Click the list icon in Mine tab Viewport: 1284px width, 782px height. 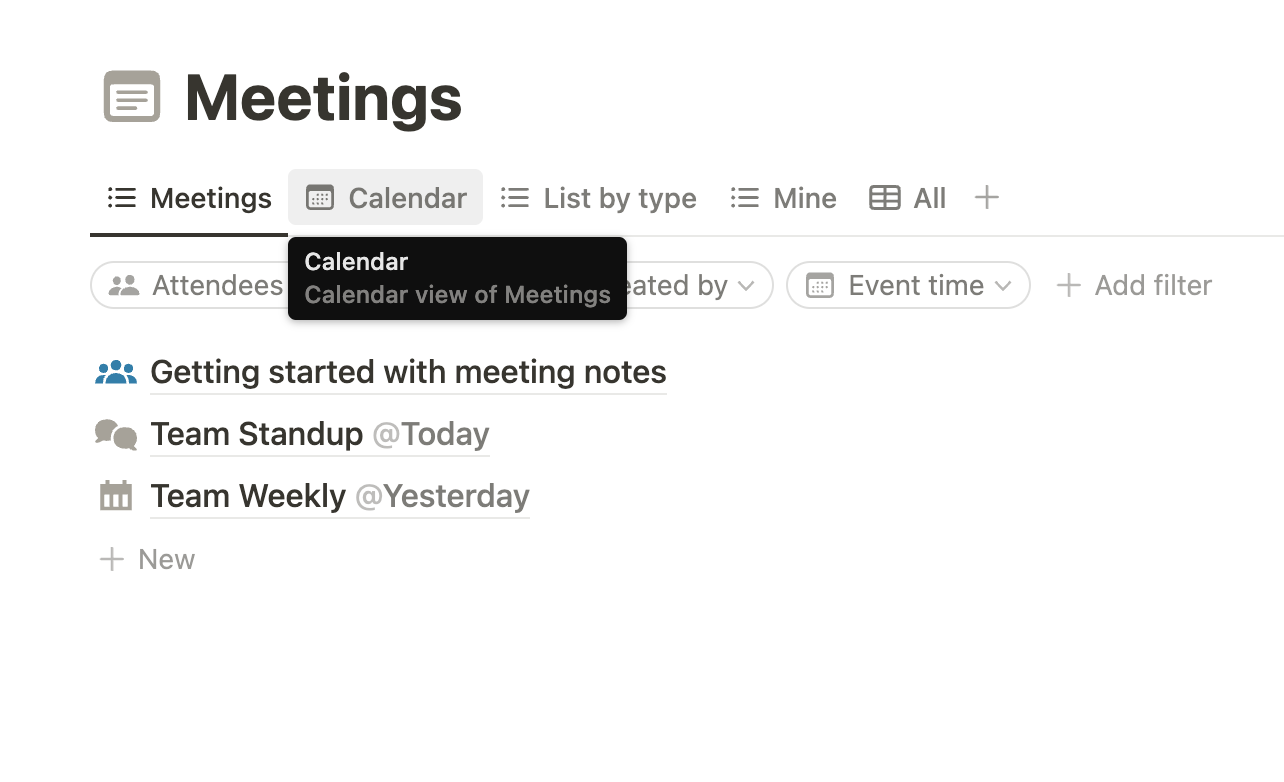pyautogui.click(x=745, y=198)
